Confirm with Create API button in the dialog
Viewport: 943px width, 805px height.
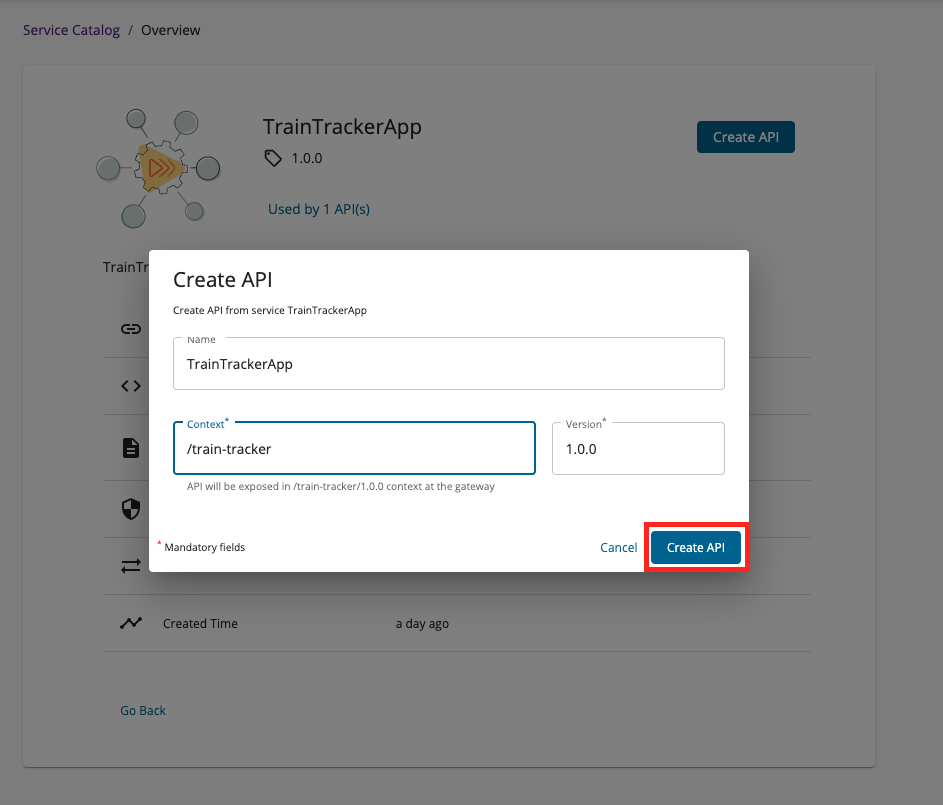(696, 547)
